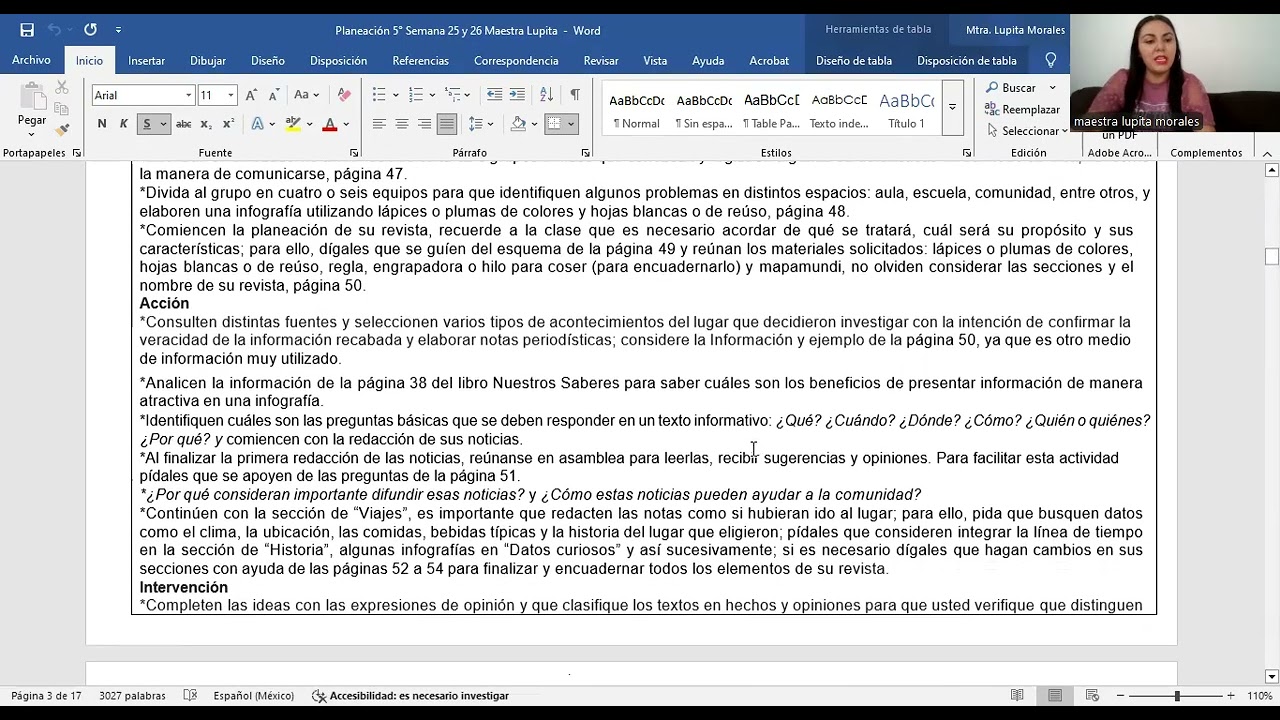Screen dimensions: 1280x720
Task: Switch to the Web Layout view icon
Action: tap(1092, 696)
